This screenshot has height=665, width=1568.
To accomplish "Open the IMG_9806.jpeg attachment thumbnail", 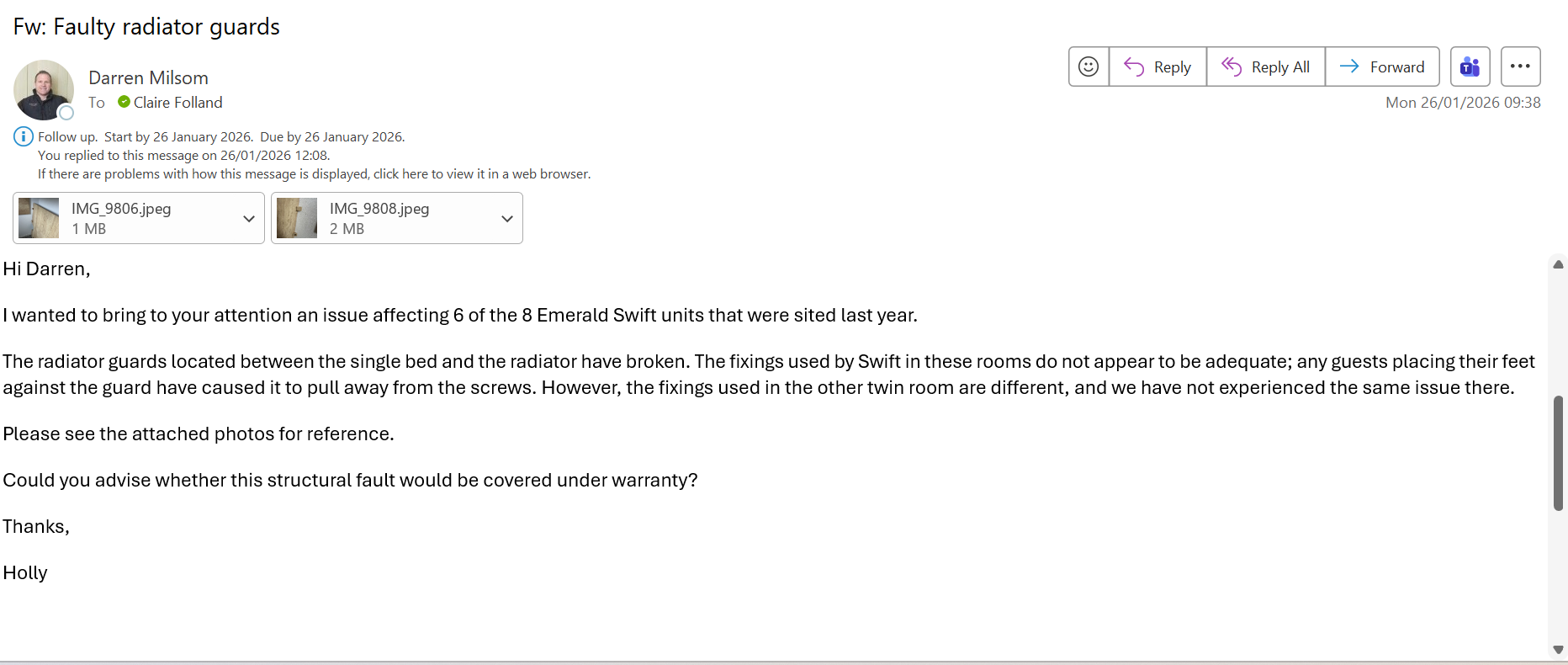I will click(39, 218).
